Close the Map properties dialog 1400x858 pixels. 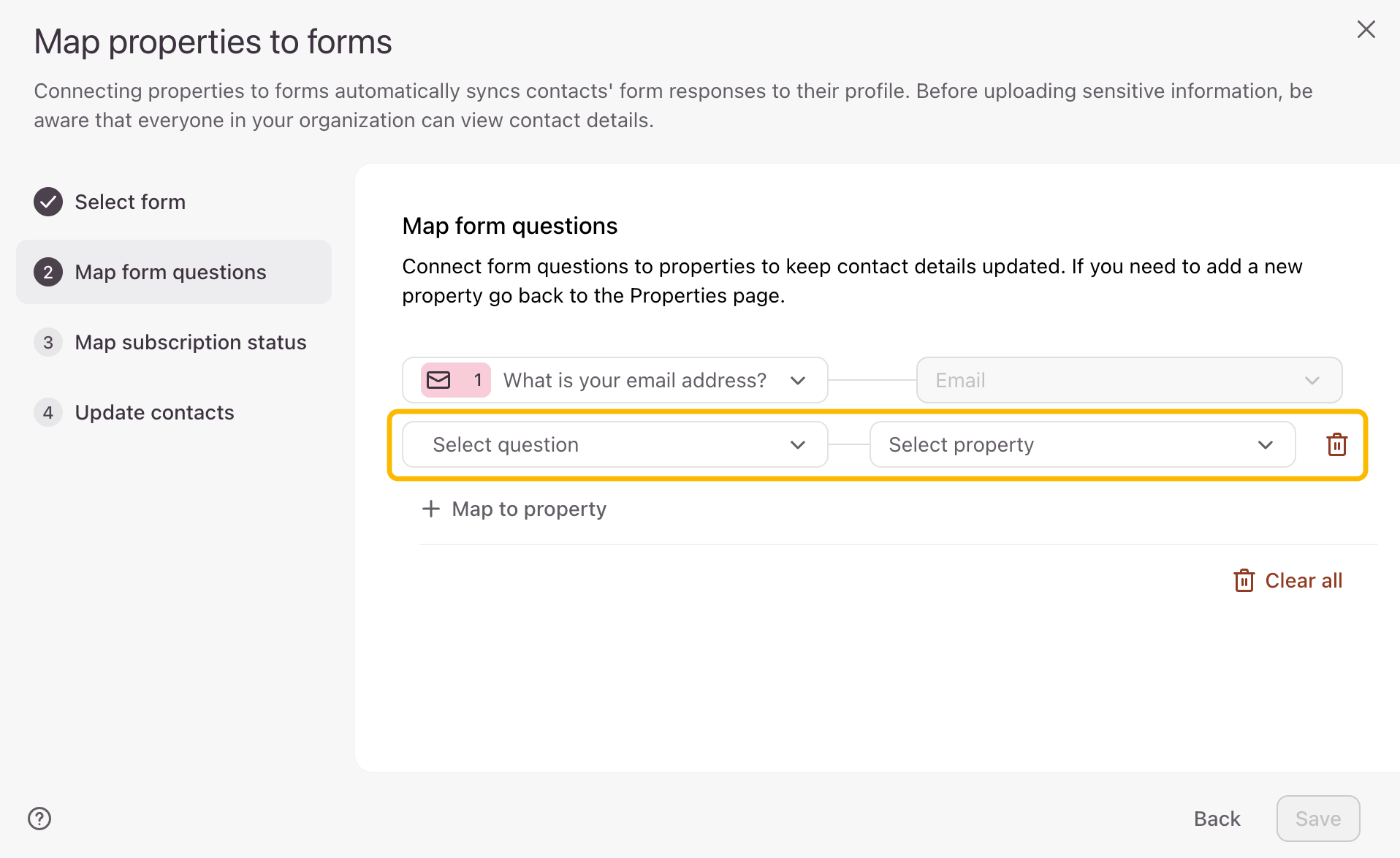[x=1366, y=29]
